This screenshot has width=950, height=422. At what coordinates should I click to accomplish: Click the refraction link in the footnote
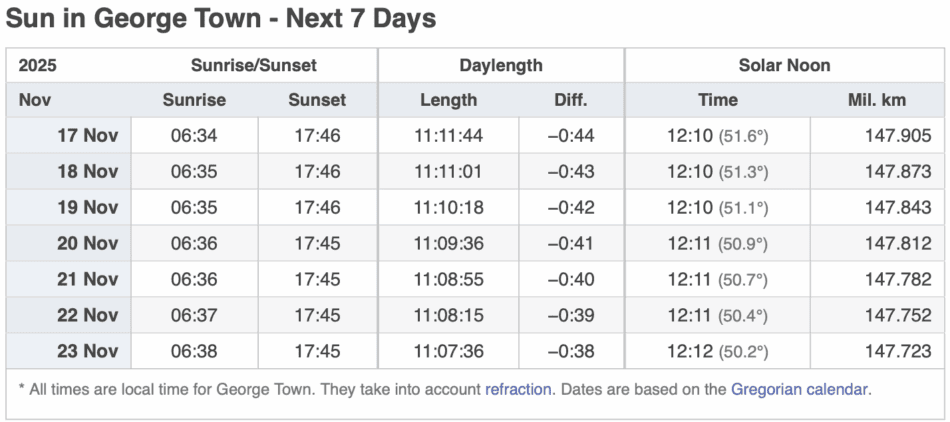click(x=518, y=389)
